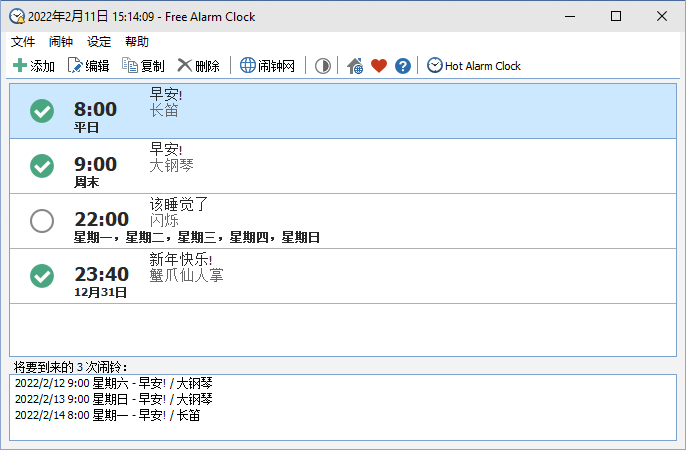Click upcoming alarm 2022/2/13 9:00 星期日
686x450 pixels.
tap(114, 399)
